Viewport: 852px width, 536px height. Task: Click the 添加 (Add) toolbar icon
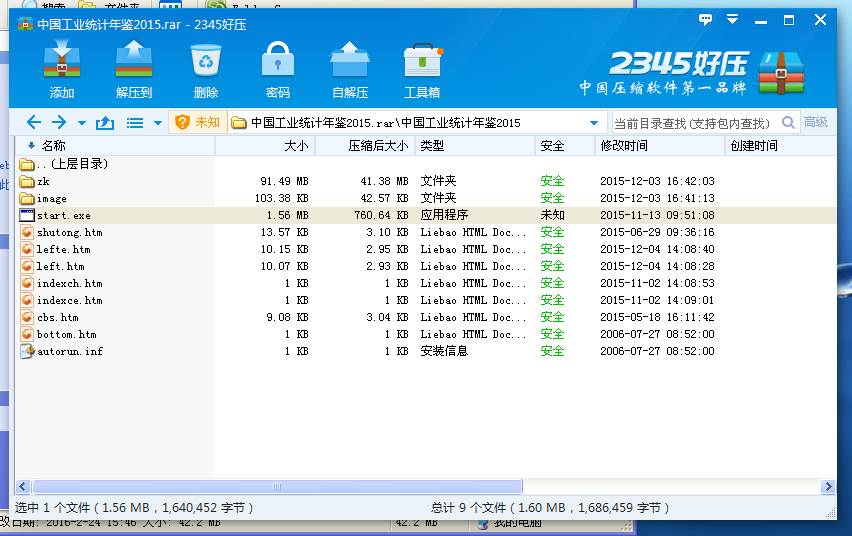coord(62,69)
